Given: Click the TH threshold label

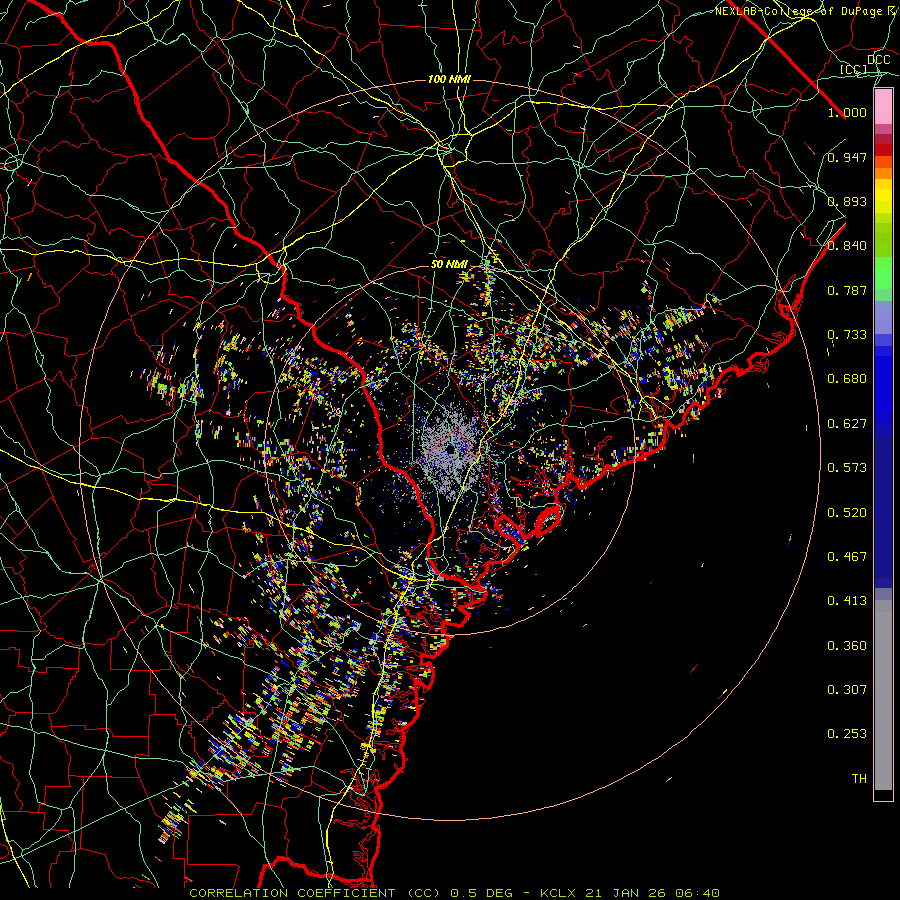Looking at the screenshot, I should tap(859, 779).
